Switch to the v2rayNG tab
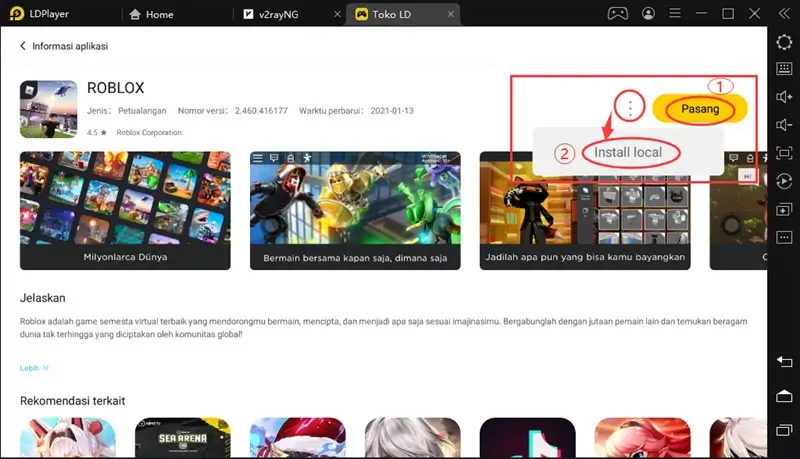 (278, 14)
